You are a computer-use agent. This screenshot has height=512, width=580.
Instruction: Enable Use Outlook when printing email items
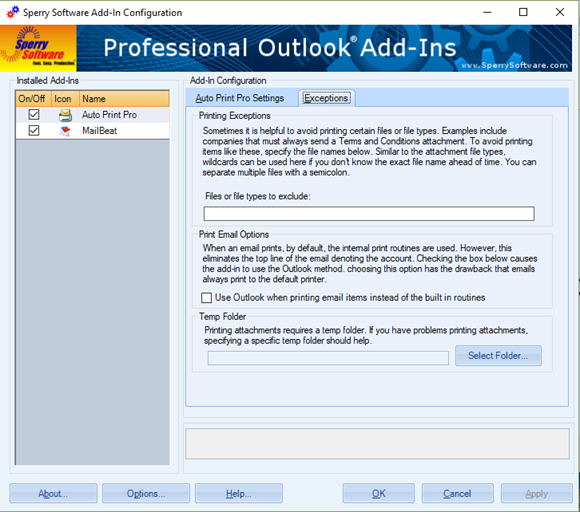click(206, 298)
